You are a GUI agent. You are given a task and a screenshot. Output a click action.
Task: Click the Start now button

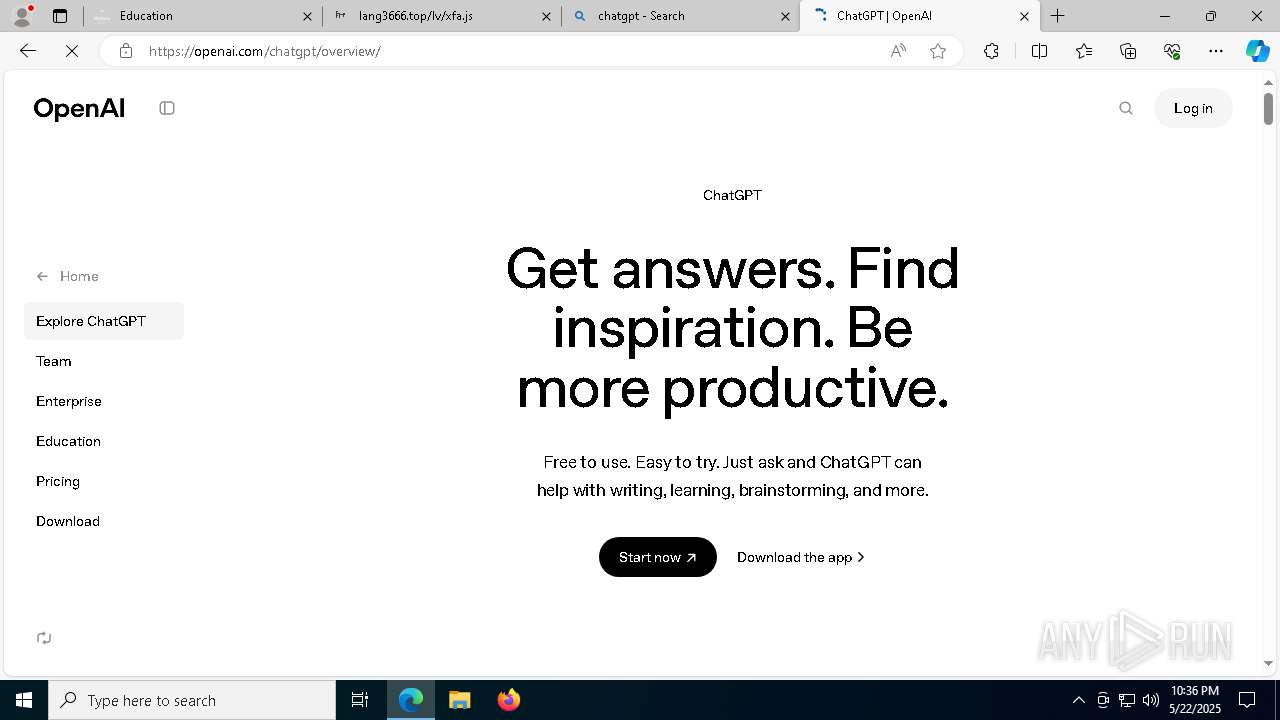pos(658,557)
